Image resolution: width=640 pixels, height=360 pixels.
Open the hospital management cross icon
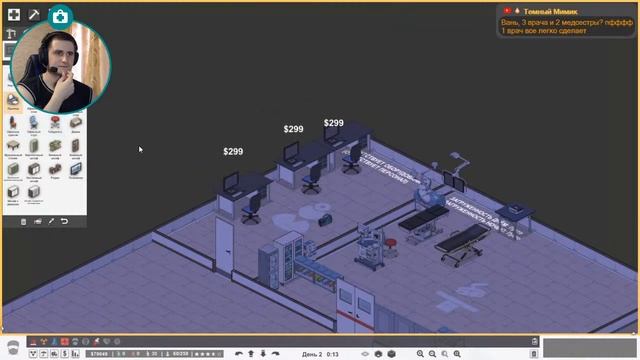tap(14, 15)
